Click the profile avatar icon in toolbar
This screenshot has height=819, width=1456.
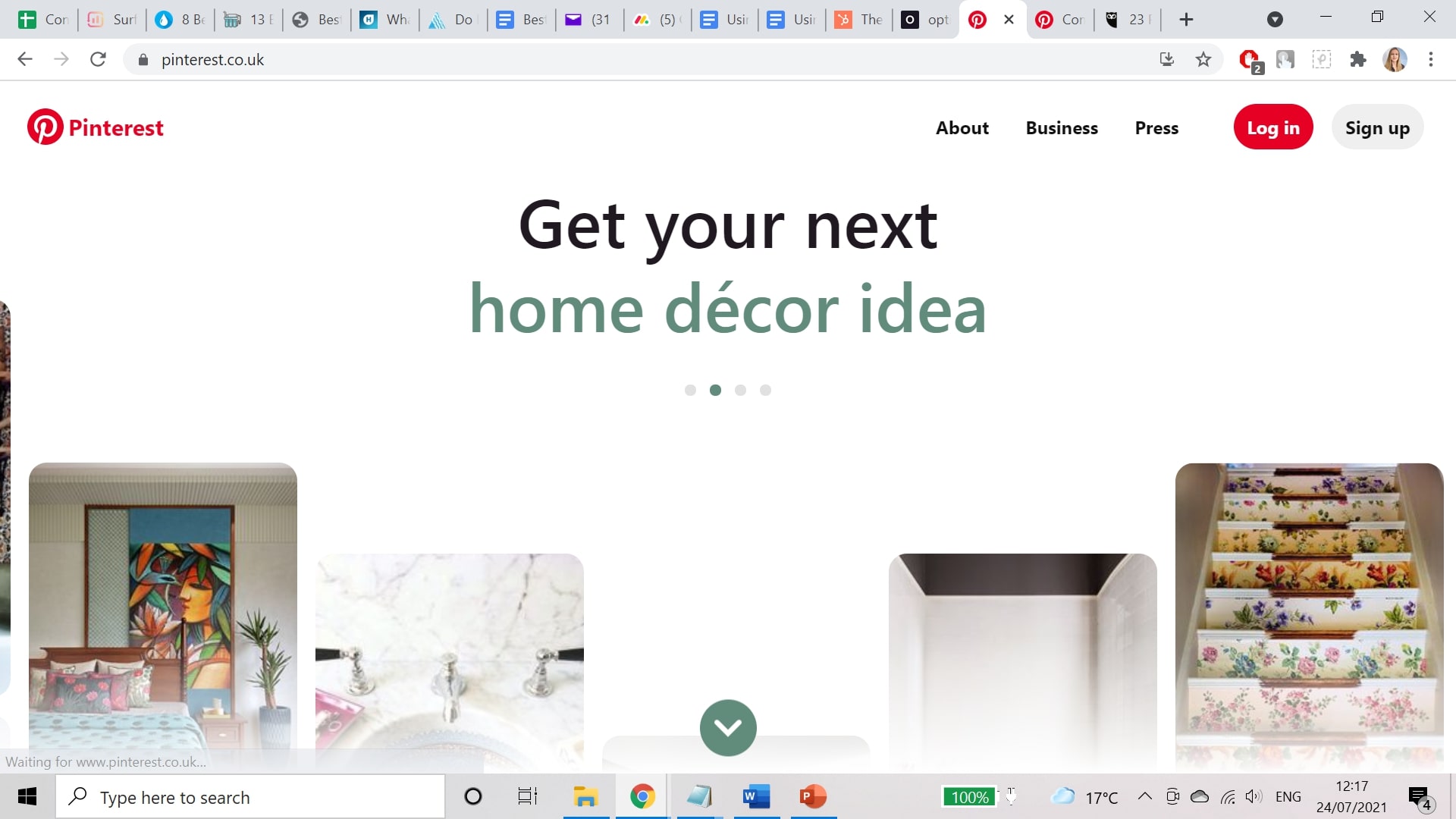(x=1395, y=59)
